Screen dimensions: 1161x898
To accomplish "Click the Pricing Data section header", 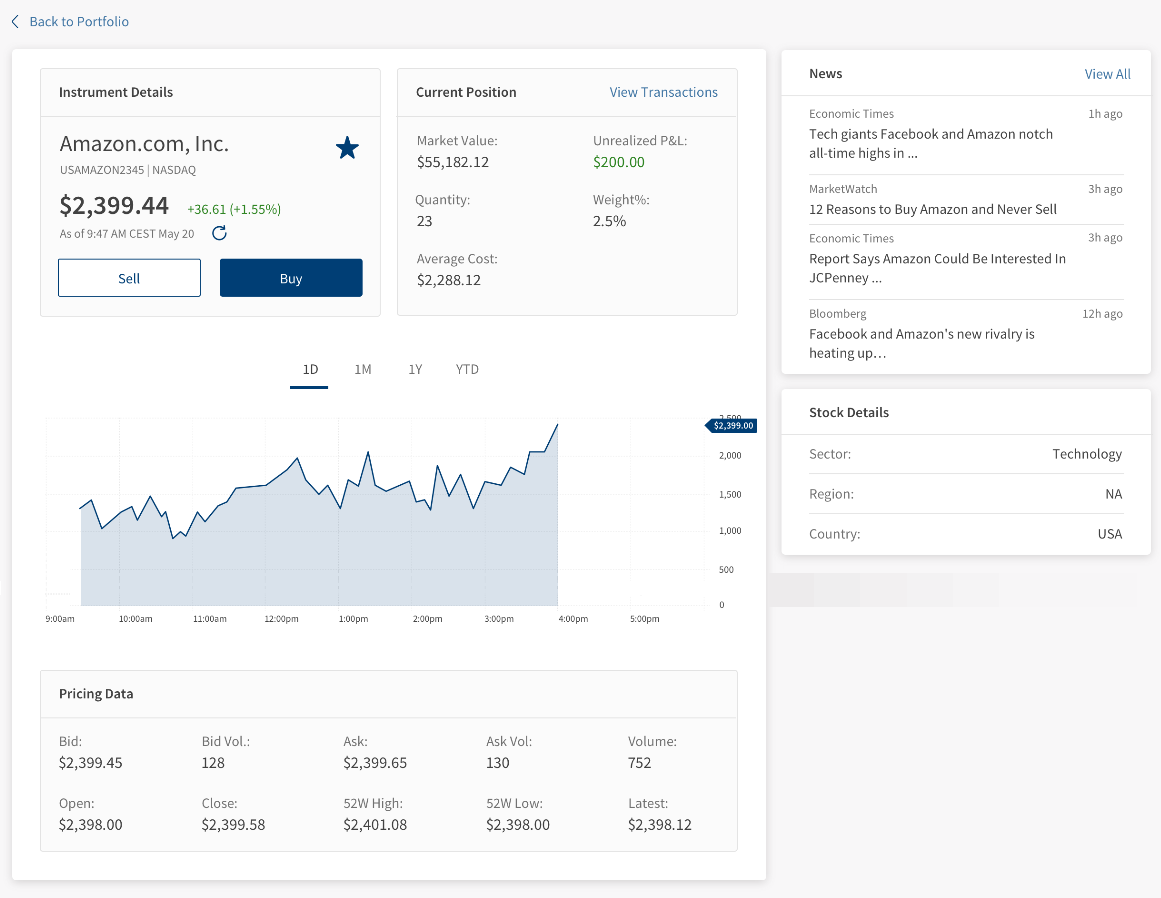I will [96, 694].
